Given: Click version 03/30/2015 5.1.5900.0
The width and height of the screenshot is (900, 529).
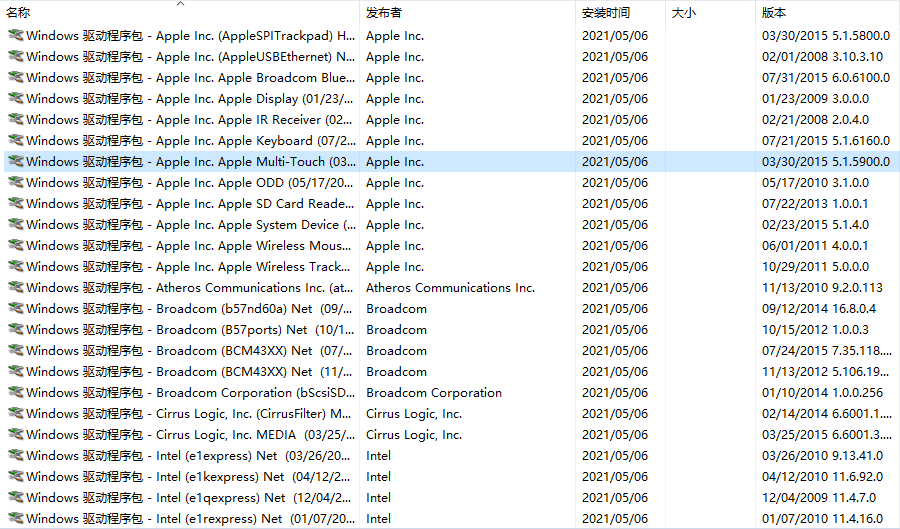Looking at the screenshot, I should click(826, 162).
